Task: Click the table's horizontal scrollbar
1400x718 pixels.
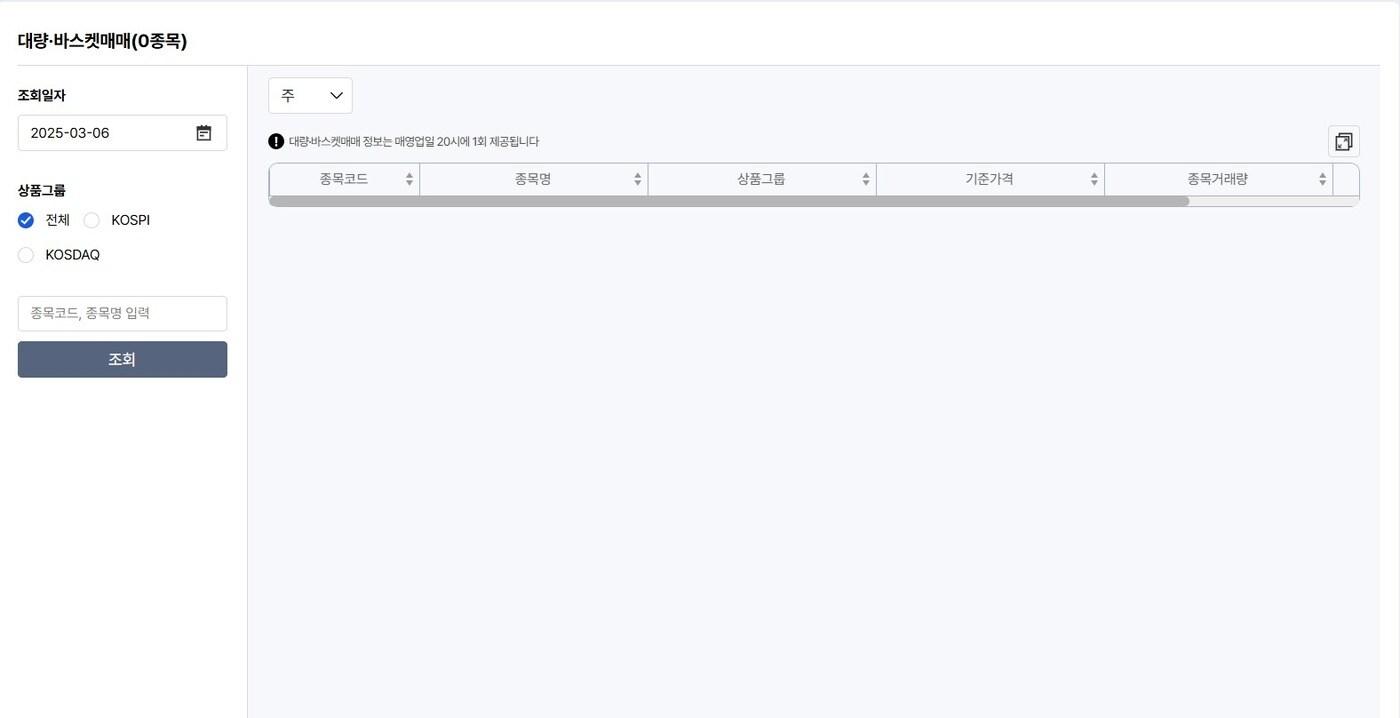Action: tap(730, 200)
